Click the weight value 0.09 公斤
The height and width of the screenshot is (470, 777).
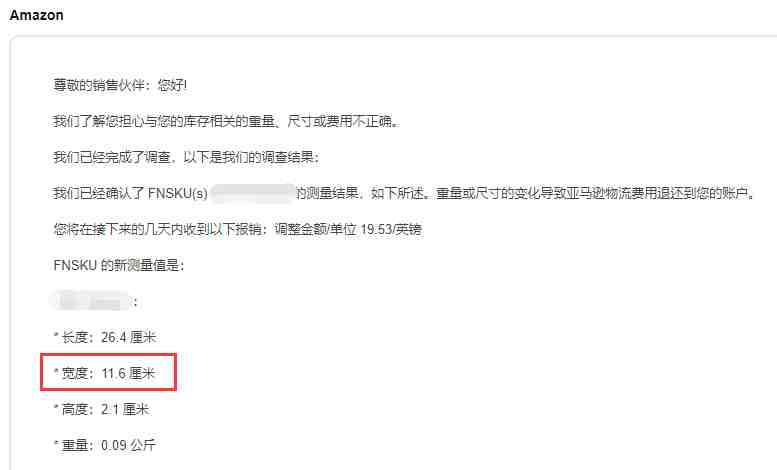pyautogui.click(x=128, y=445)
